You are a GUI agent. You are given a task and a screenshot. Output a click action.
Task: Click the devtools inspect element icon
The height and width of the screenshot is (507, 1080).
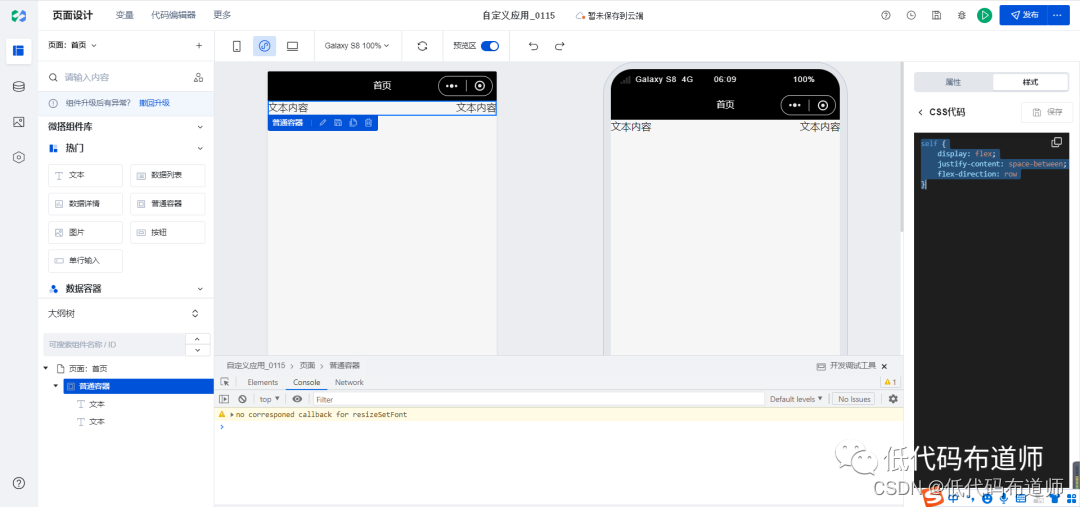click(x=225, y=382)
